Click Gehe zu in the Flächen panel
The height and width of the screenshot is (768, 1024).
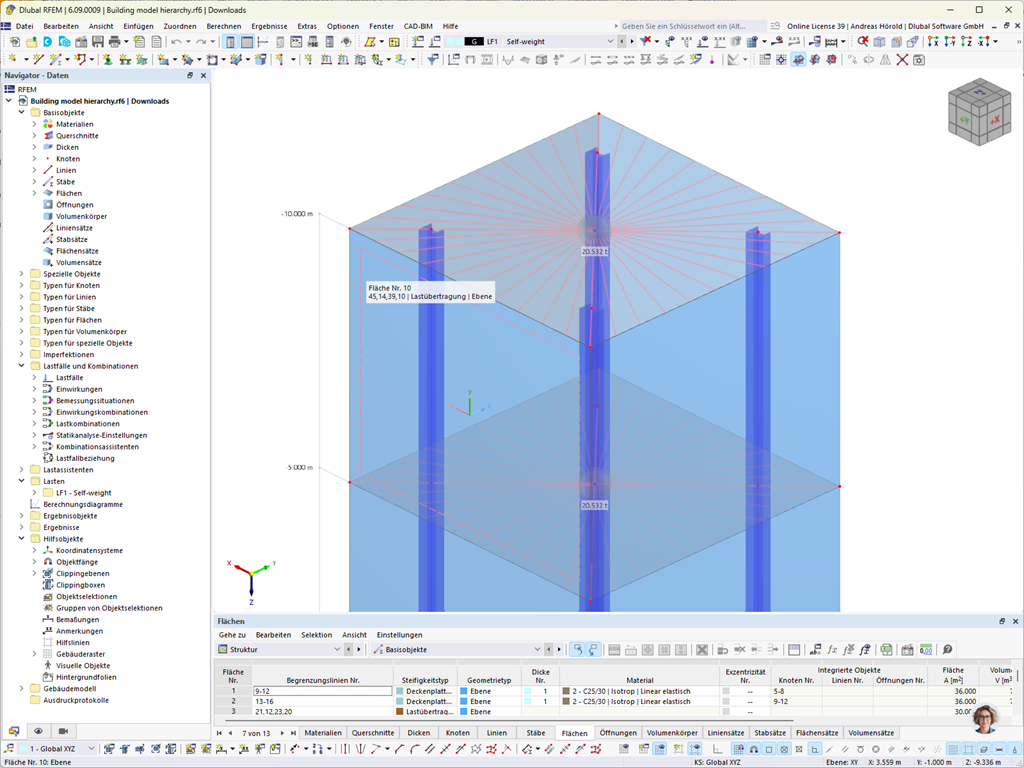(x=231, y=635)
